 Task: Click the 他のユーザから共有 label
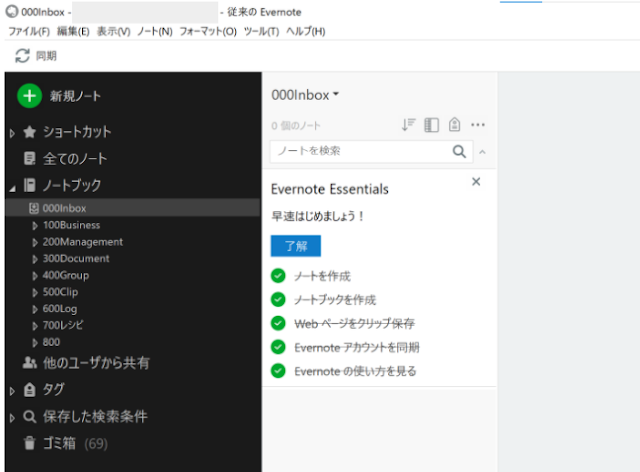pos(96,363)
